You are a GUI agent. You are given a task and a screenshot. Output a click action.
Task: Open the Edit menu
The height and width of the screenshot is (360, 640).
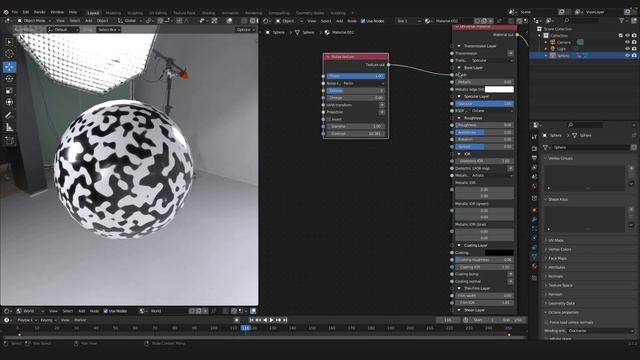[x=26, y=12]
